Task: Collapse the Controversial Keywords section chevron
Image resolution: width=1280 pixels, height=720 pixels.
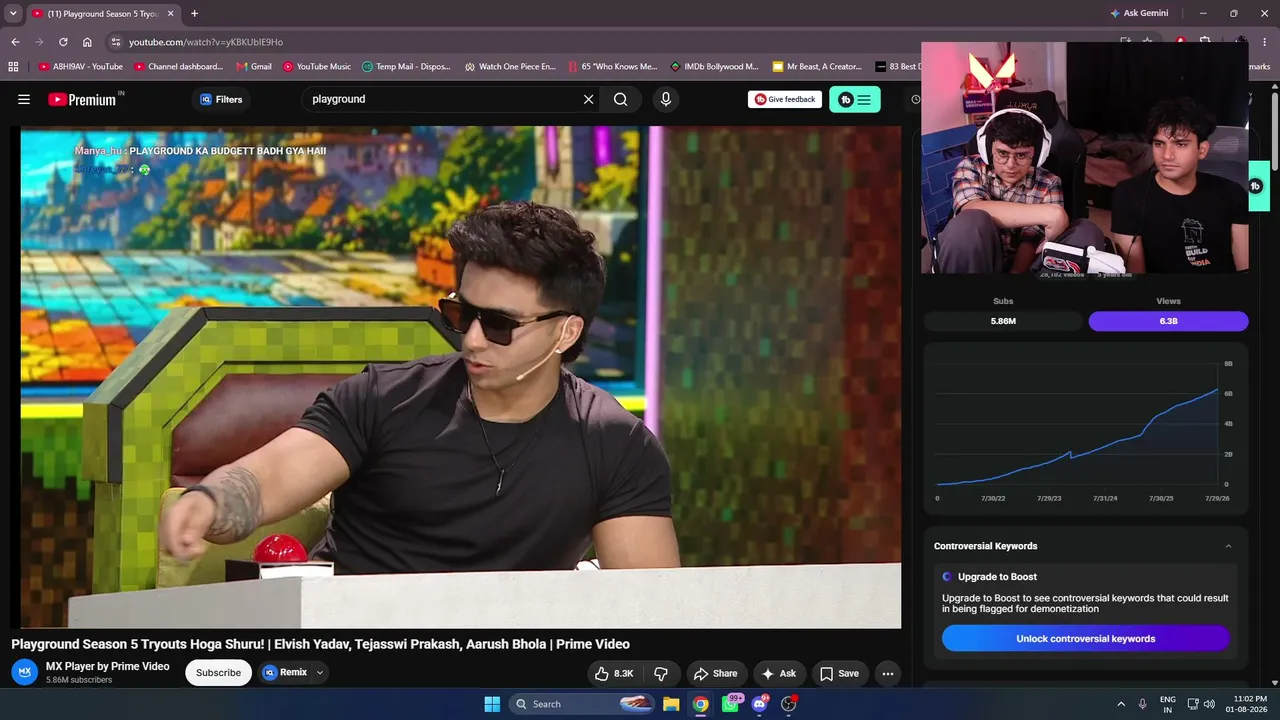Action: click(1228, 546)
